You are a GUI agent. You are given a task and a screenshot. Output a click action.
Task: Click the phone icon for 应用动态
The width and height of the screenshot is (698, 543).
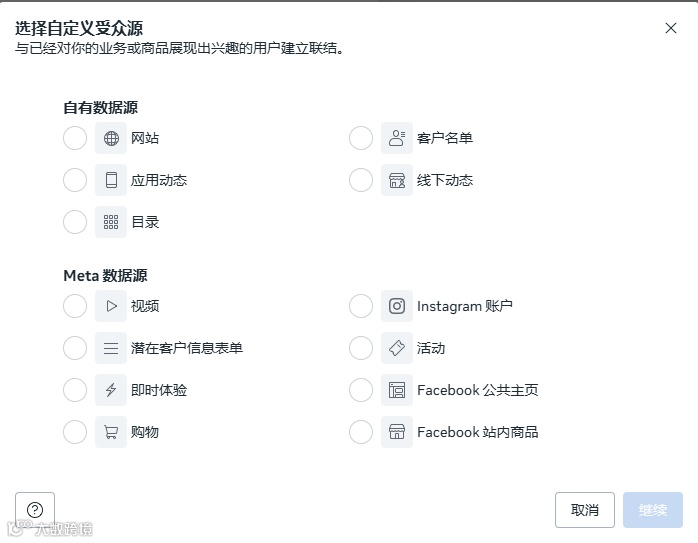[x=111, y=180]
